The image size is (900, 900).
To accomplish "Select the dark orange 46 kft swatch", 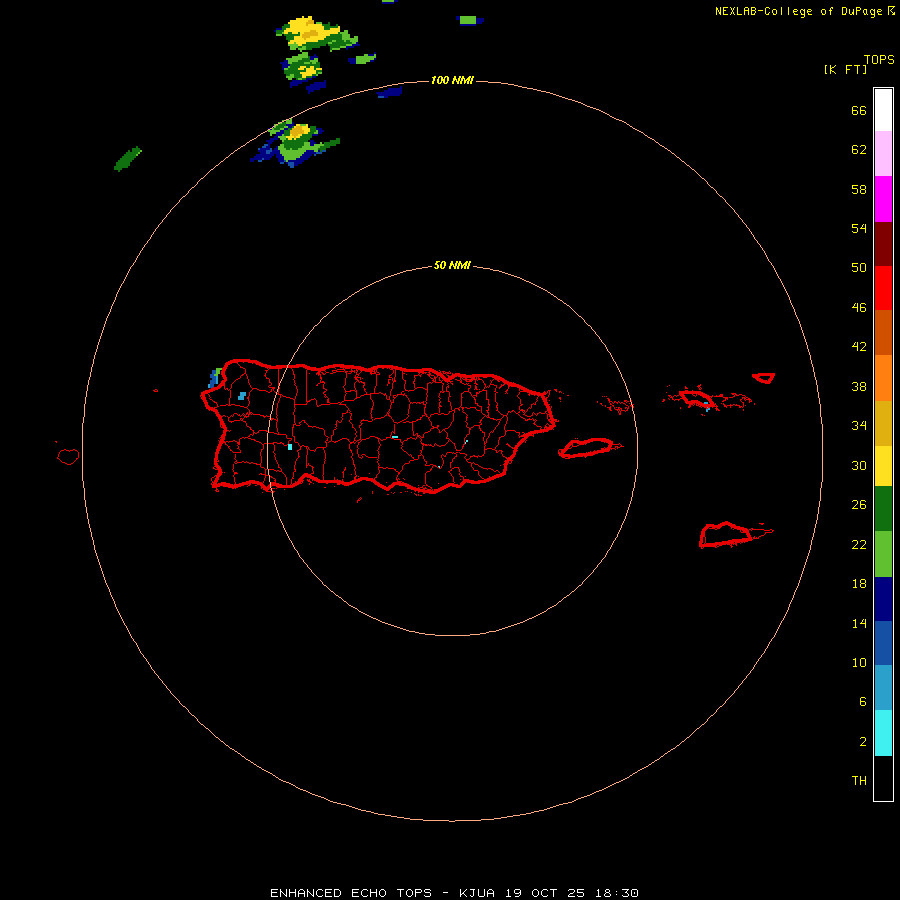I will [x=883, y=332].
